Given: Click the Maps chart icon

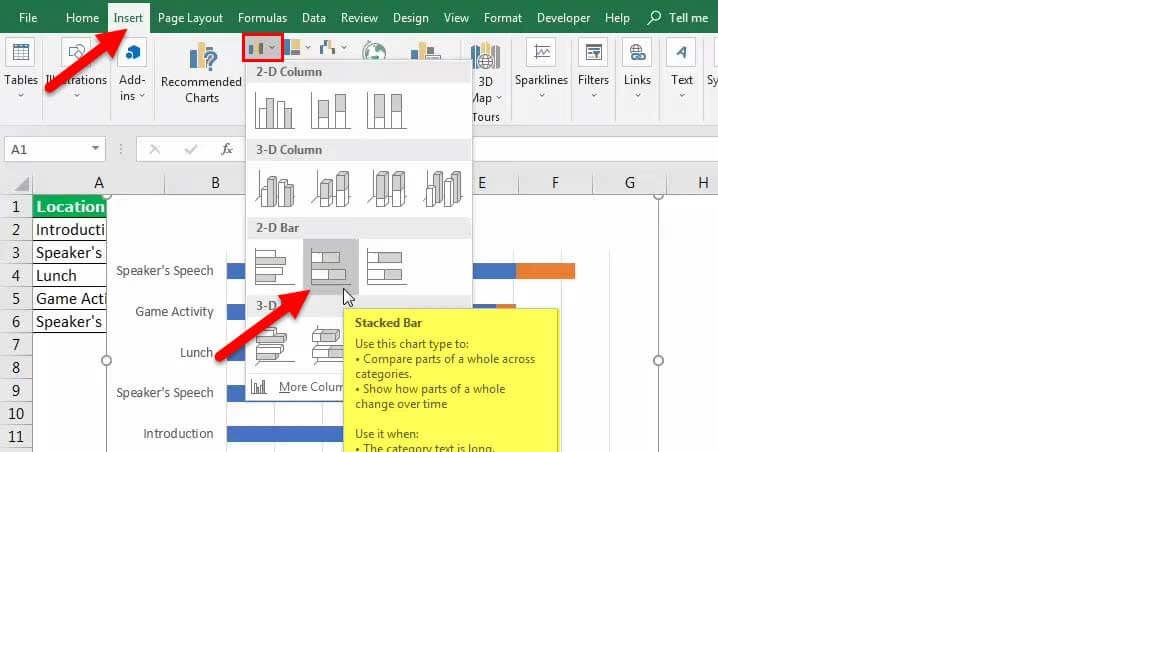Looking at the screenshot, I should [x=374, y=51].
